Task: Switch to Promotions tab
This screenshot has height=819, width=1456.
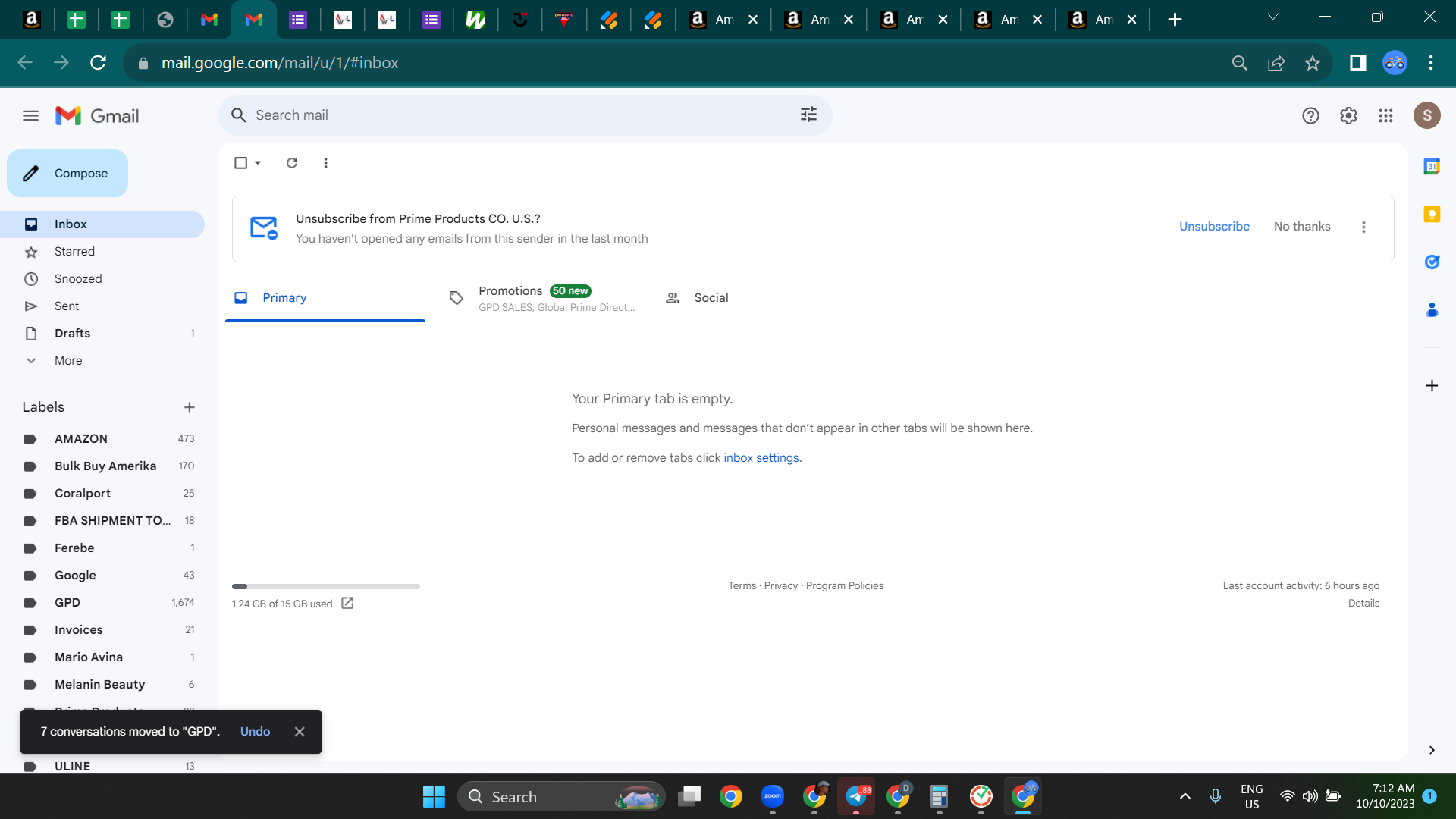Action: click(x=541, y=298)
